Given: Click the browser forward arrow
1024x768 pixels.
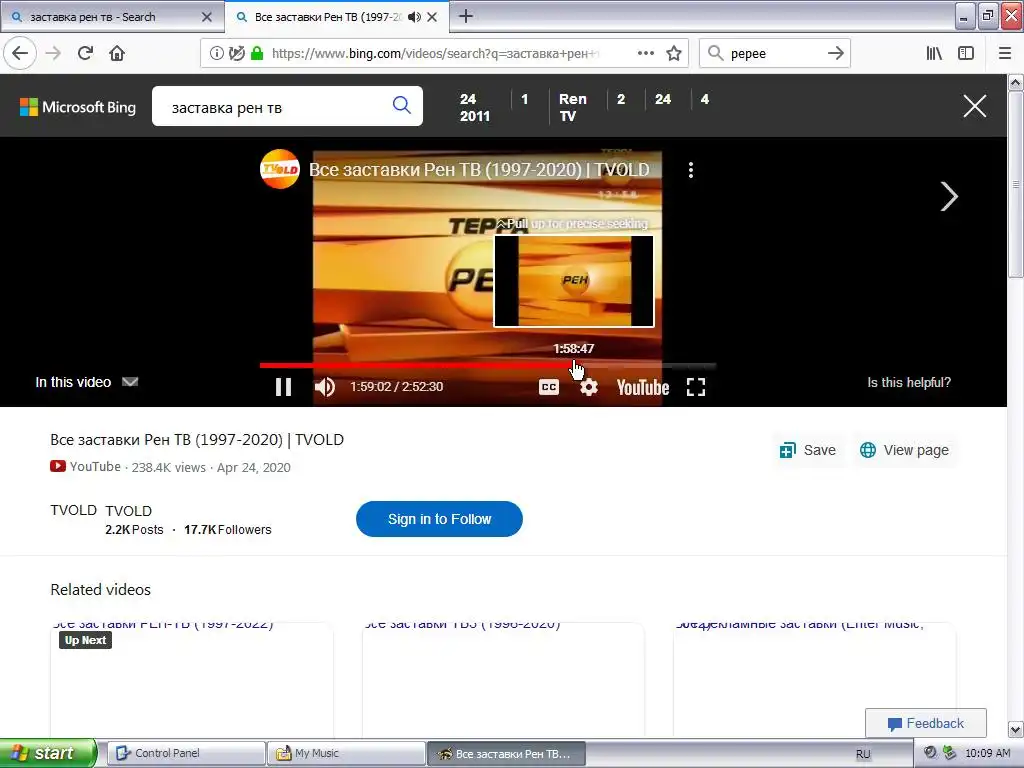Looking at the screenshot, I should pyautogui.click(x=54, y=53).
